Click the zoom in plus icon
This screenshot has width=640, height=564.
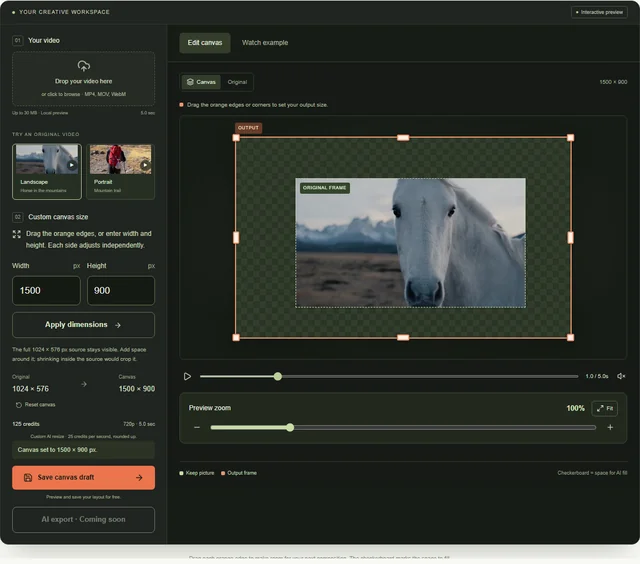click(610, 427)
